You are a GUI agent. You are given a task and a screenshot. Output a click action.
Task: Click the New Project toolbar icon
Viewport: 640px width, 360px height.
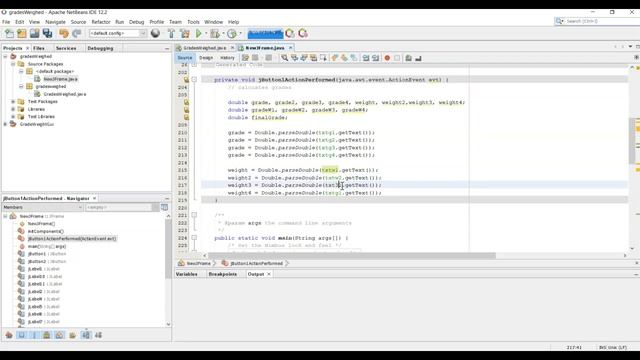tap(22, 33)
